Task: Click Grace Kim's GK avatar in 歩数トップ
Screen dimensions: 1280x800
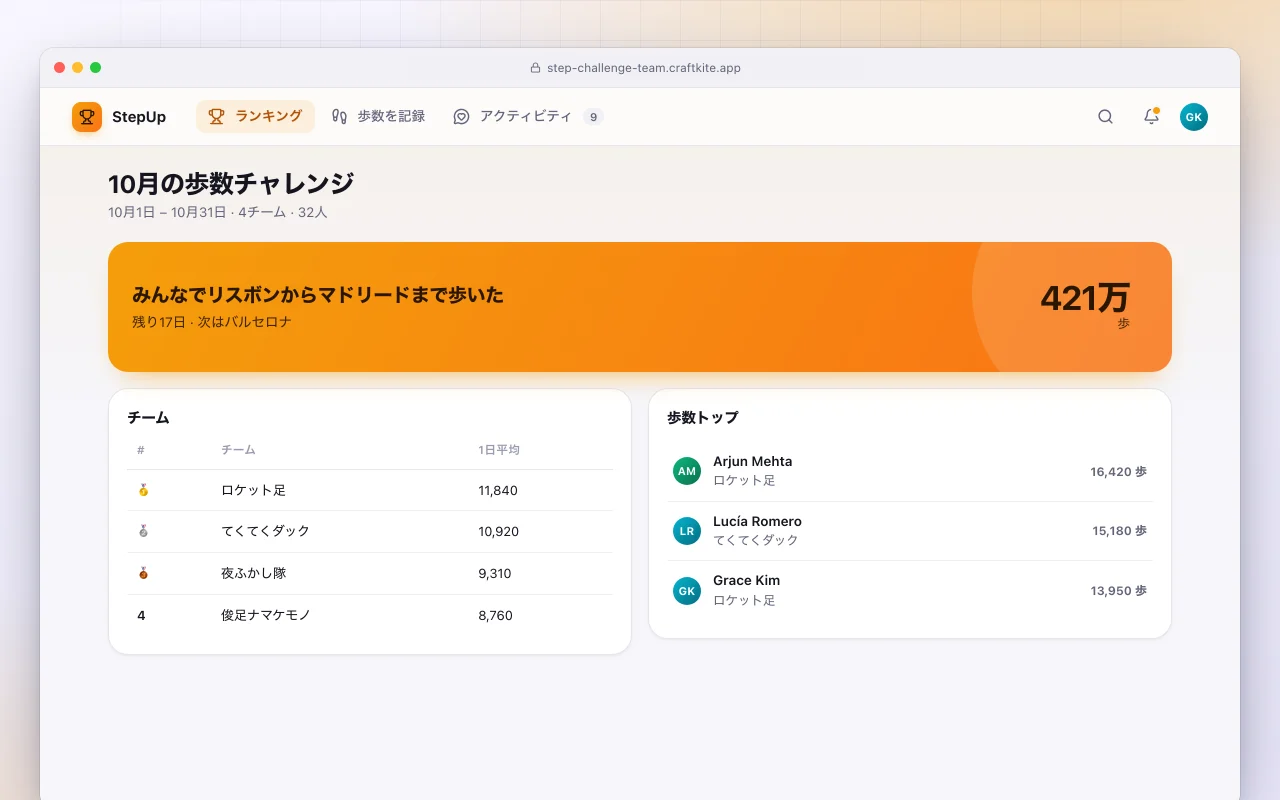Action: pos(687,591)
